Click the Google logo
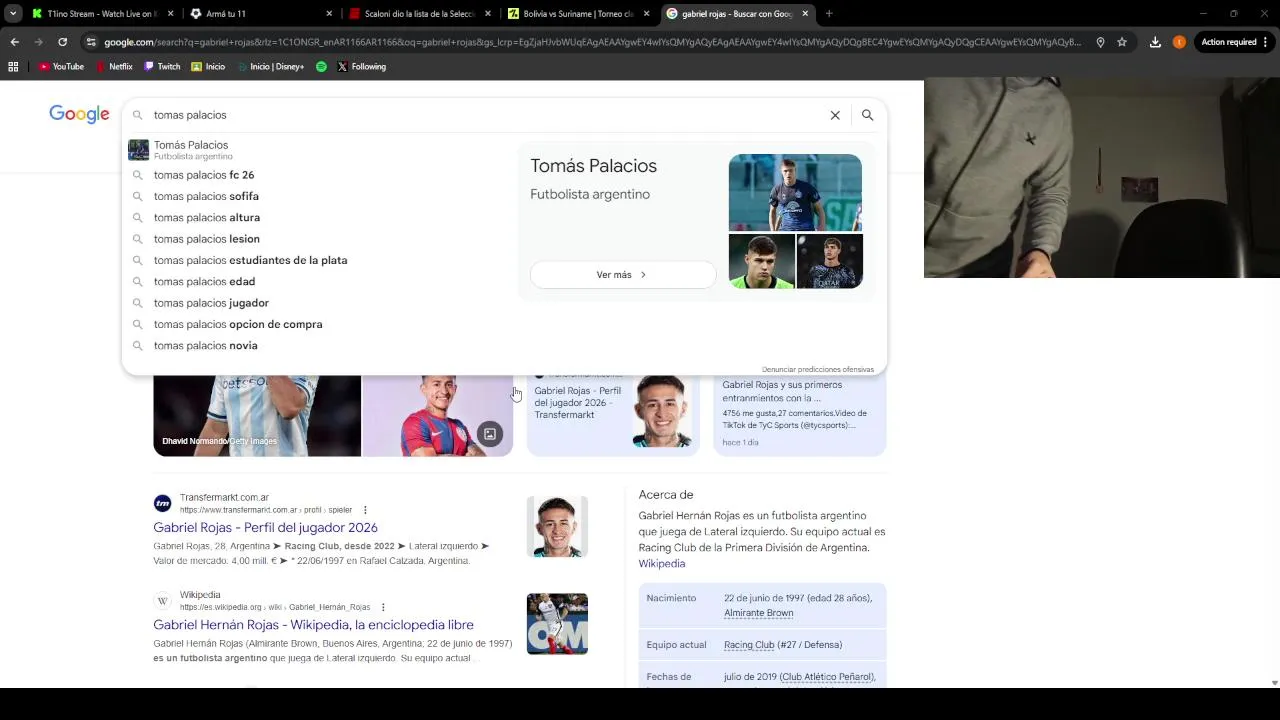The width and height of the screenshot is (1280, 720). (x=79, y=114)
